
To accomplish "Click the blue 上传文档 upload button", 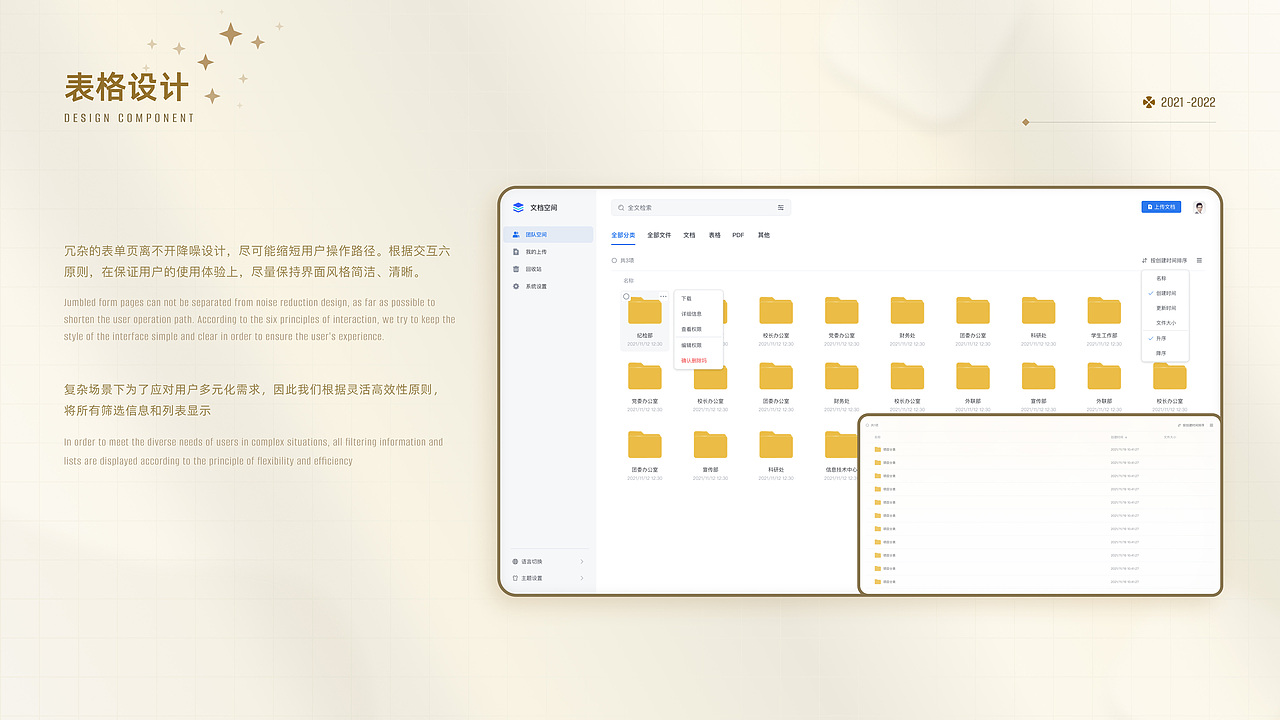I will (x=1161, y=207).
